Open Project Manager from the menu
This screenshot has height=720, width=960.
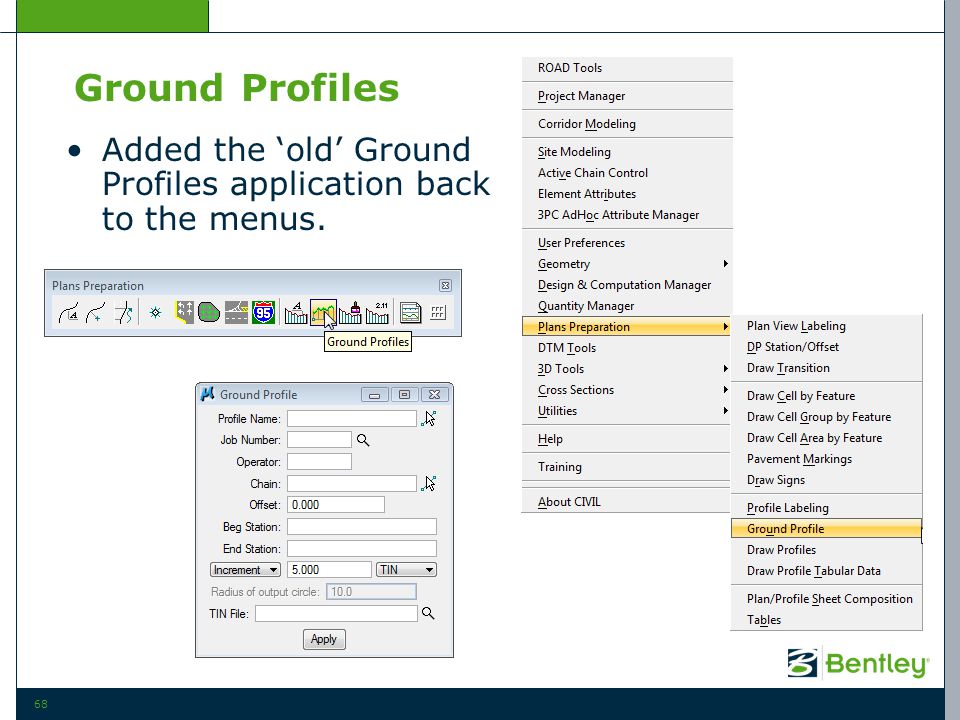click(x=627, y=96)
